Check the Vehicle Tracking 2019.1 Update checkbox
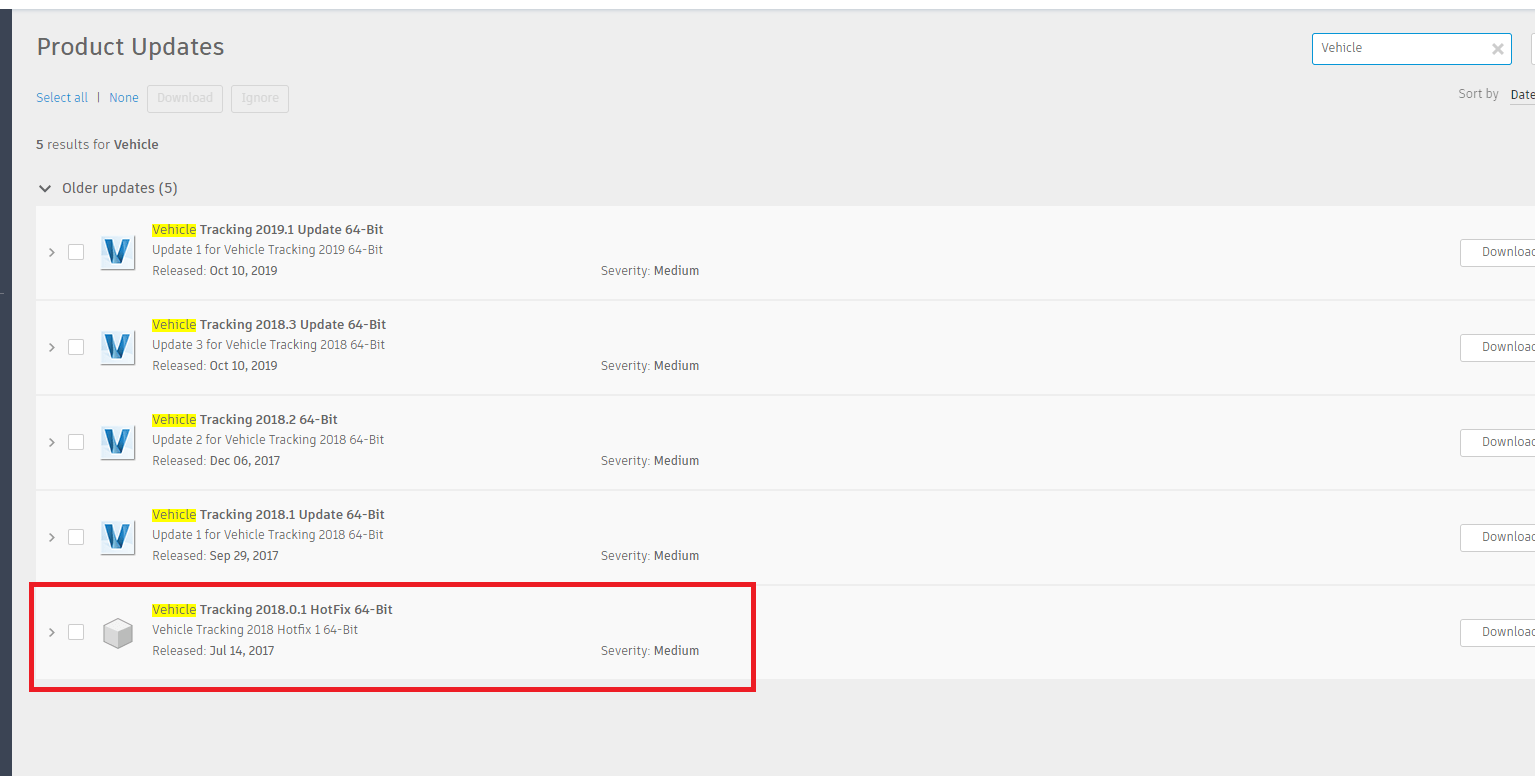Viewport: 1535px width, 776px height. point(76,252)
